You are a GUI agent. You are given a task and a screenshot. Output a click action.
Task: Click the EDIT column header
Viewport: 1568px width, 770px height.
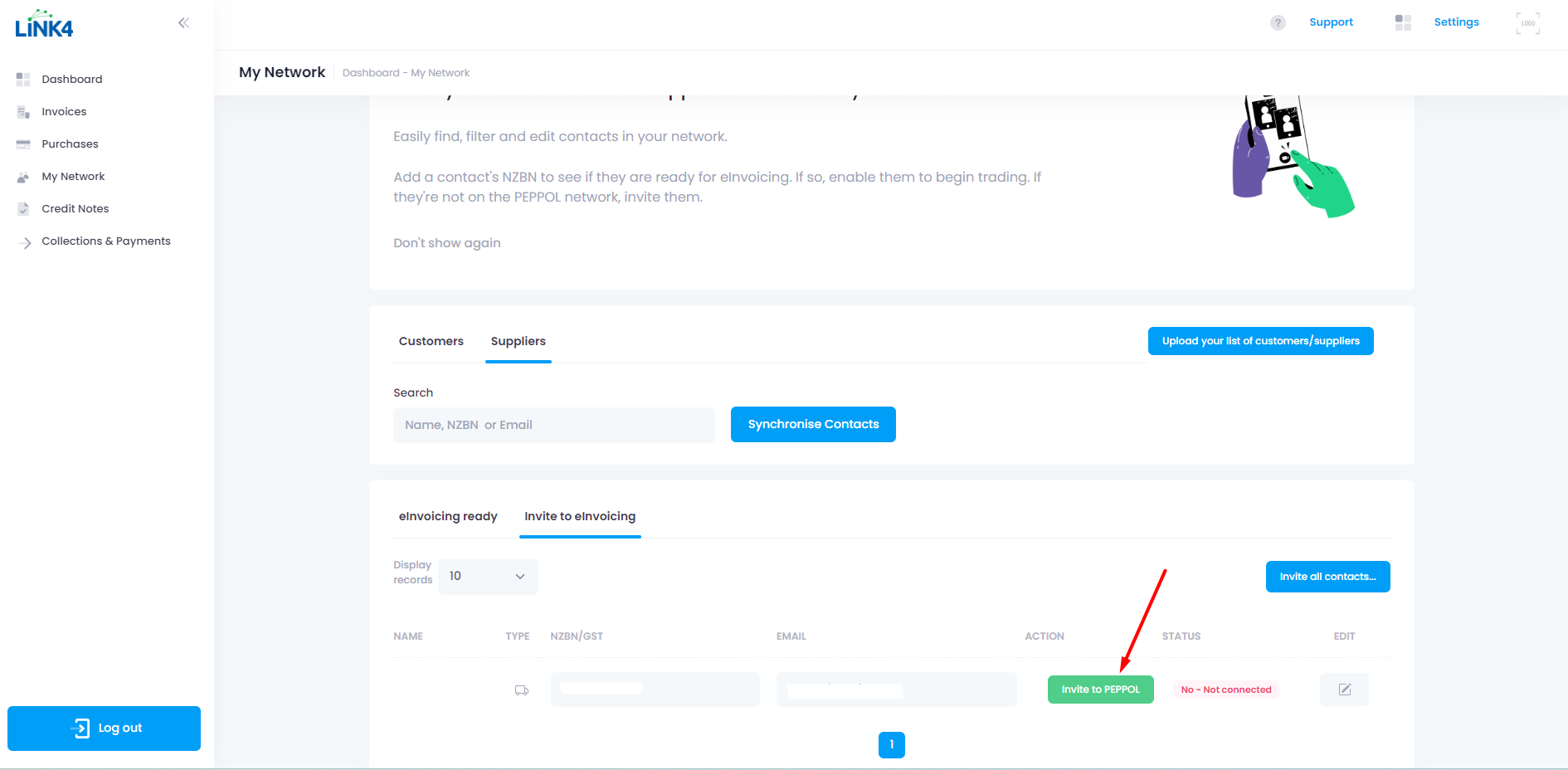point(1344,636)
